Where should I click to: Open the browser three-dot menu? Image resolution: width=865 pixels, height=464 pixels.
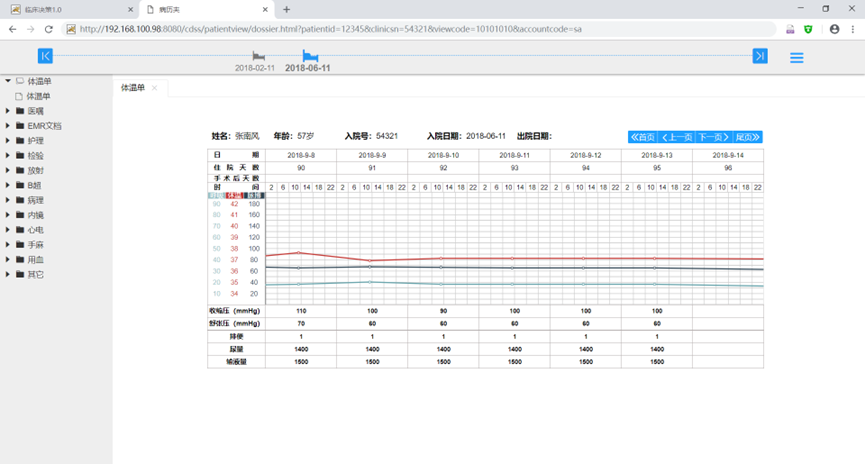[853, 29]
